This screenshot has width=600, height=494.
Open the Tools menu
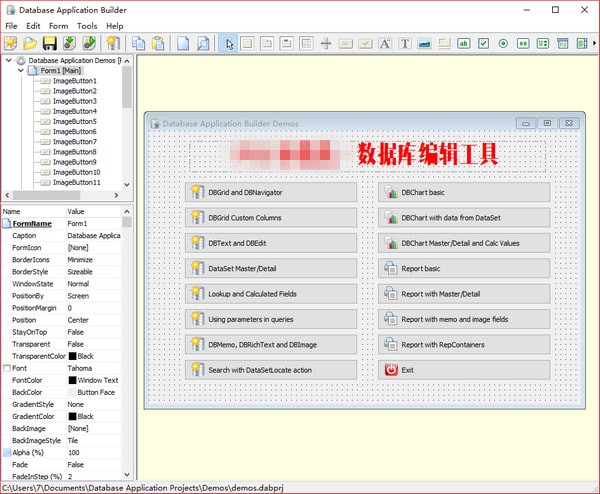coord(87,25)
